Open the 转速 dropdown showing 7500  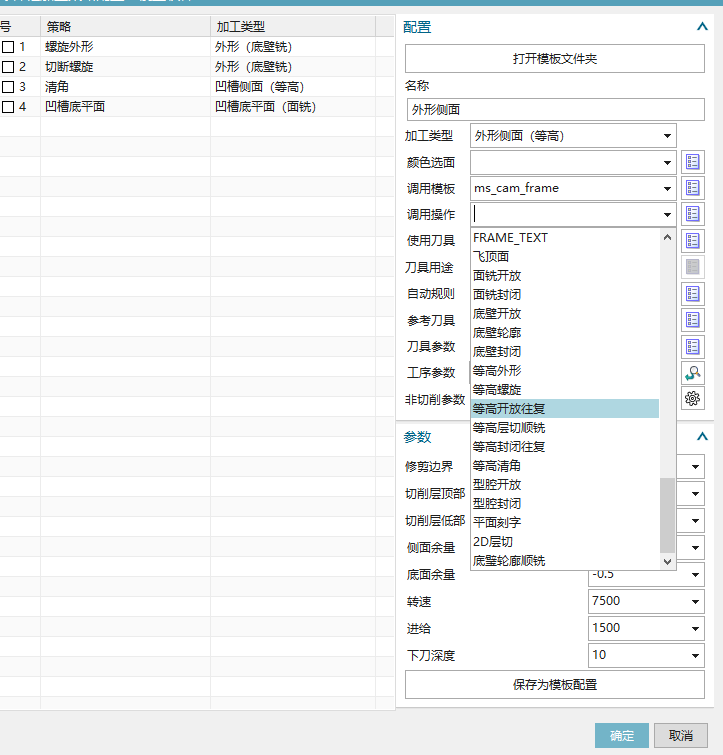click(695, 601)
